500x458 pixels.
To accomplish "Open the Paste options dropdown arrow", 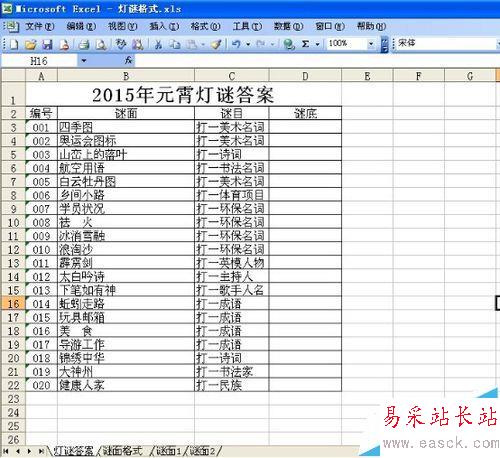I will tap(203, 44).
